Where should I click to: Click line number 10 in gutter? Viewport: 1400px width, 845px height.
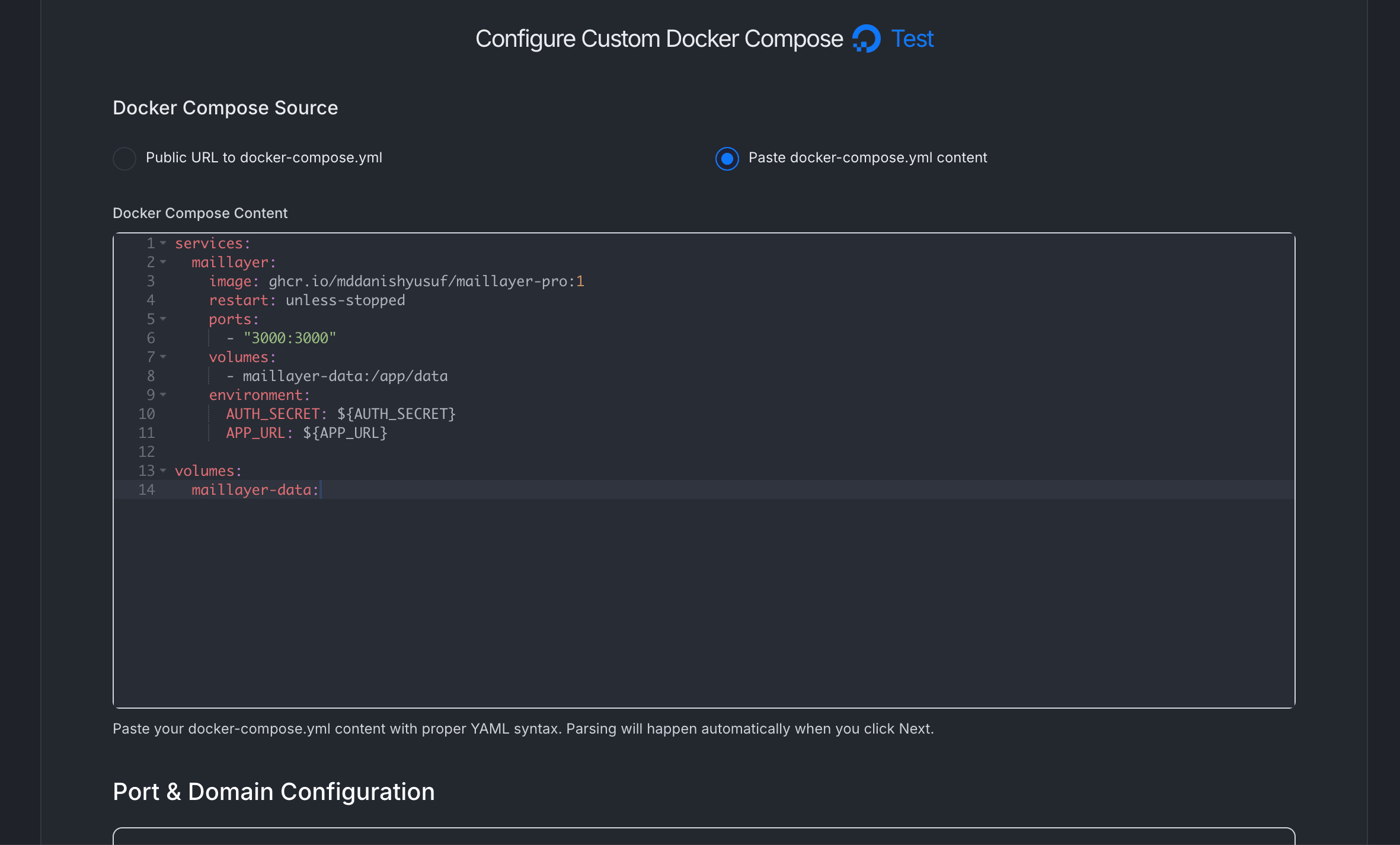click(146, 414)
